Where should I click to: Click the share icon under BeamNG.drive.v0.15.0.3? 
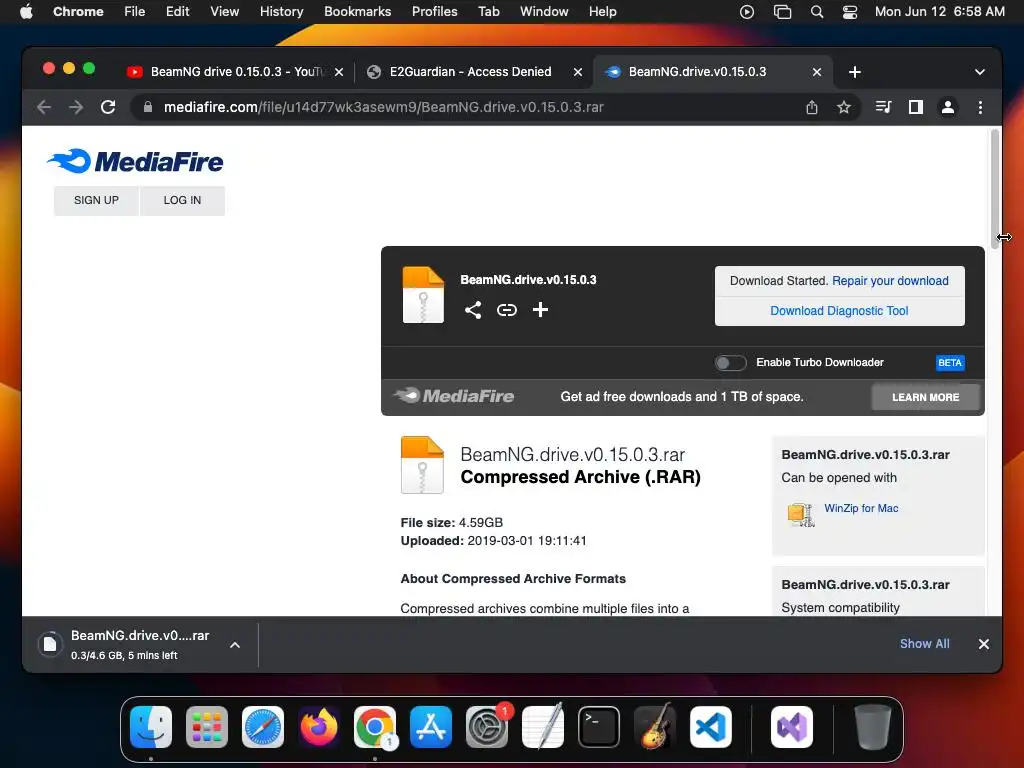click(x=473, y=310)
